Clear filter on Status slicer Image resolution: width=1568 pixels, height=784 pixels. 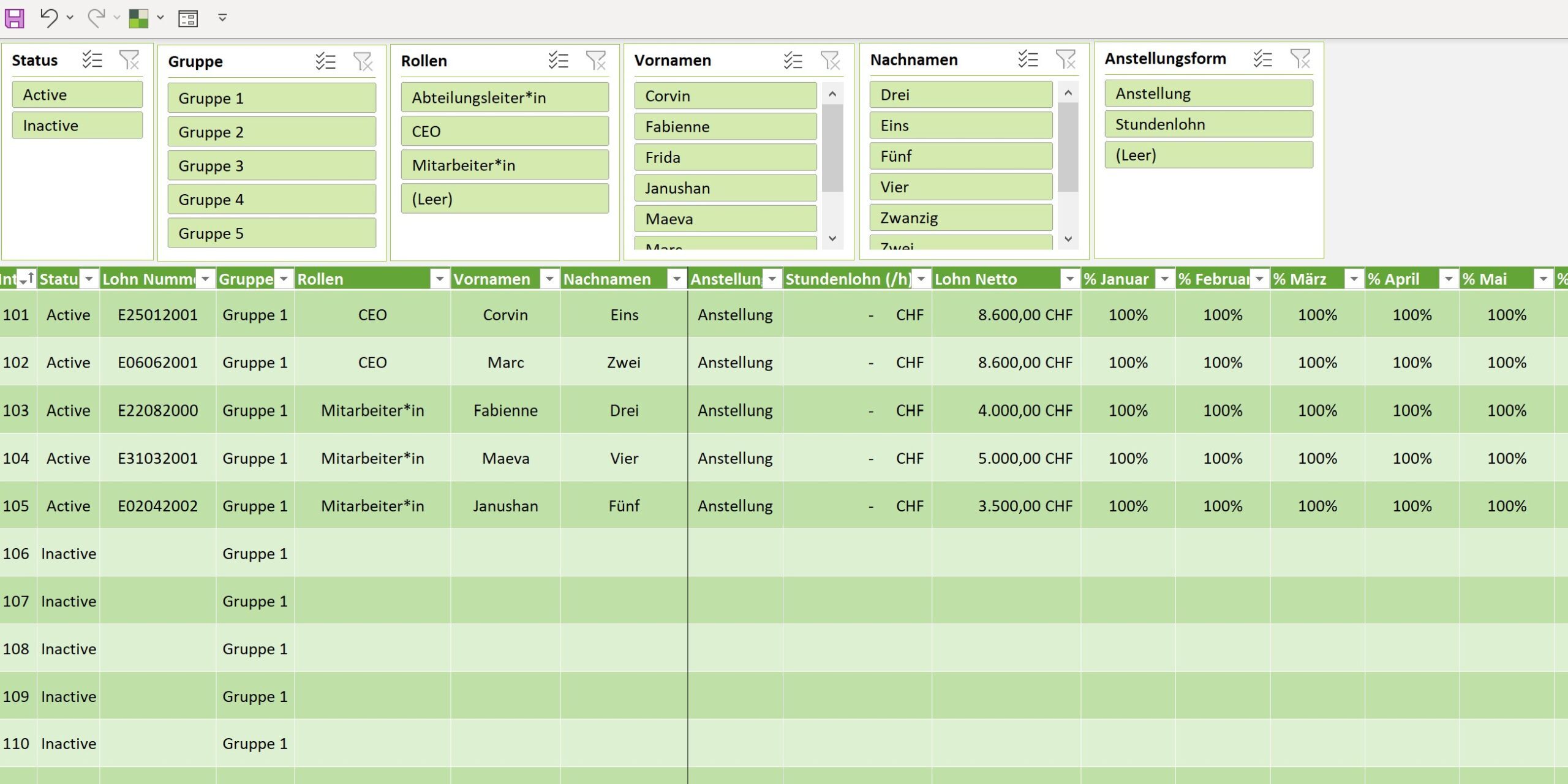click(129, 60)
